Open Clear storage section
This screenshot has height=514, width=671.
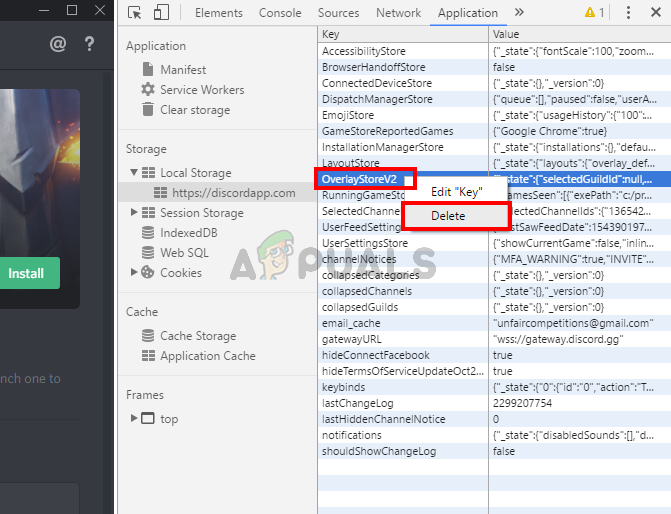click(195, 110)
